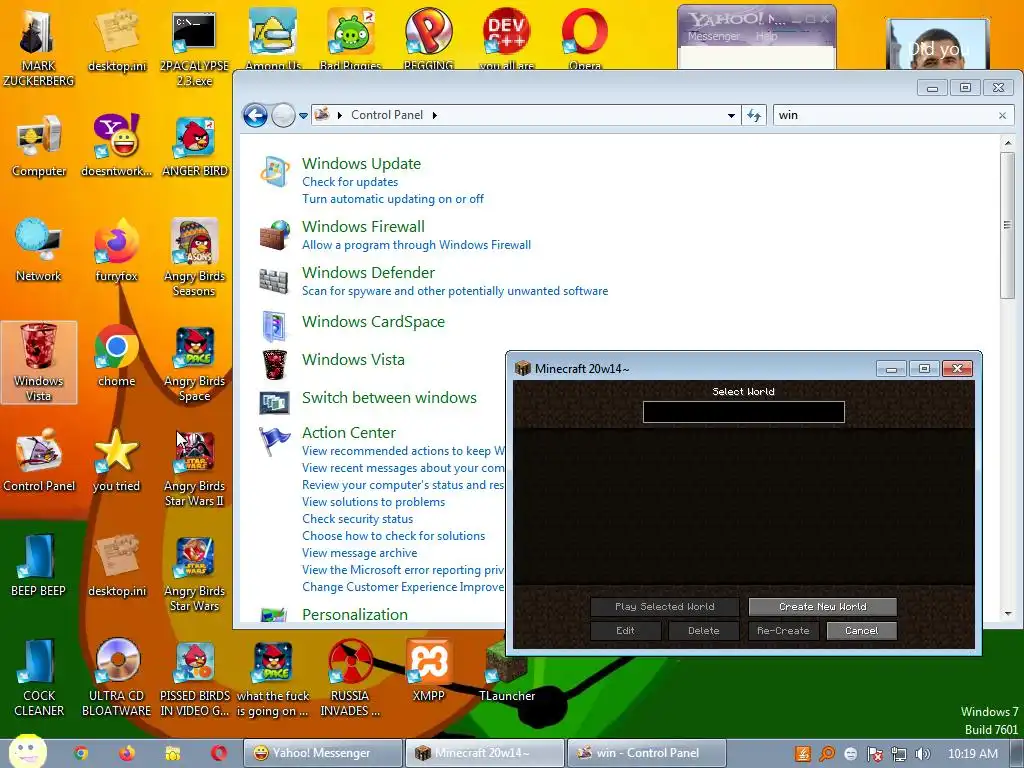The height and width of the screenshot is (768, 1024).
Task: Click 'Turn automatic updating on or off'
Action: (392, 199)
